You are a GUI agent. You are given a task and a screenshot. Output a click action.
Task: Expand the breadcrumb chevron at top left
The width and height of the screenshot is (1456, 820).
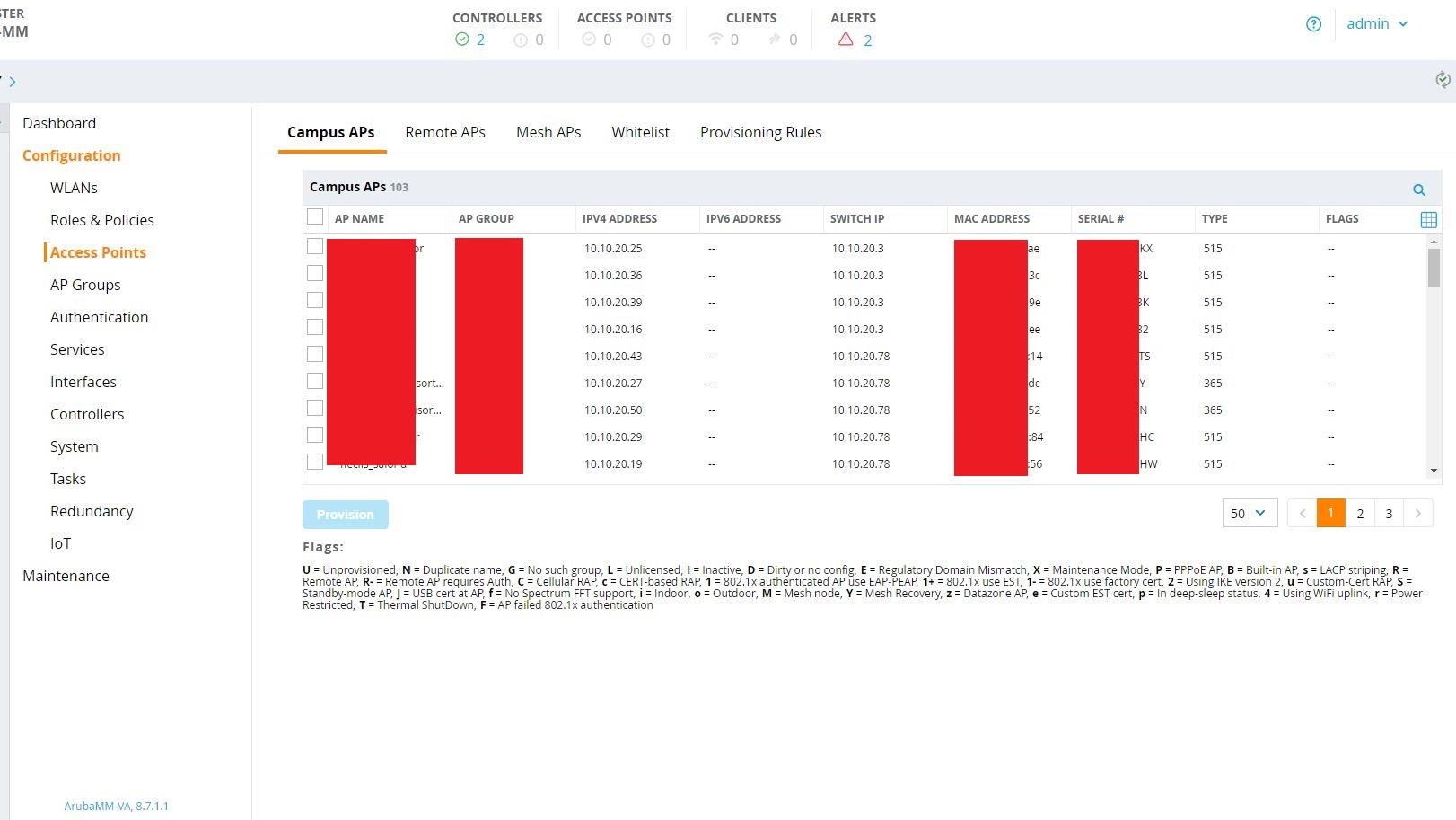click(14, 80)
